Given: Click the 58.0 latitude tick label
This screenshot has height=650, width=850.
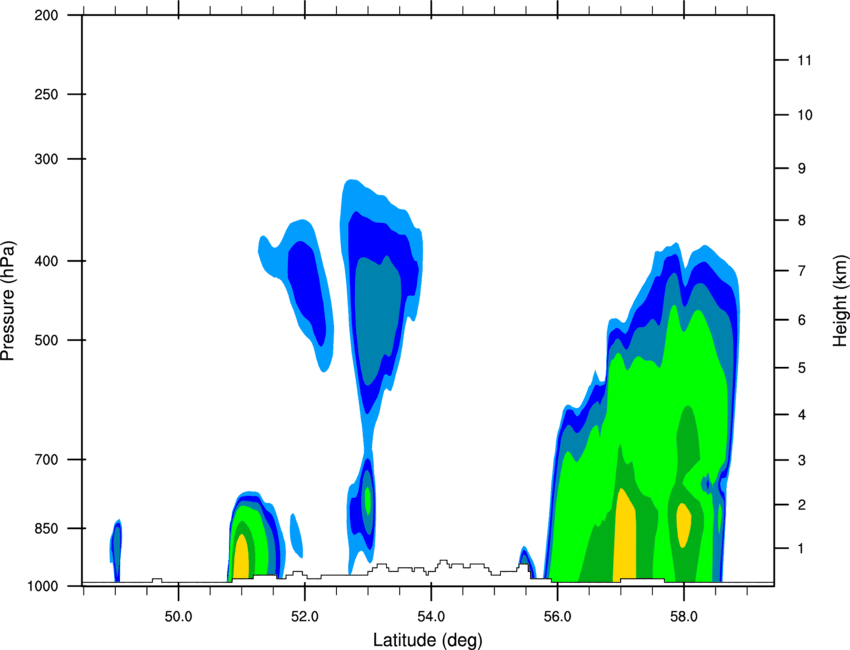Looking at the screenshot, I should (684, 617).
